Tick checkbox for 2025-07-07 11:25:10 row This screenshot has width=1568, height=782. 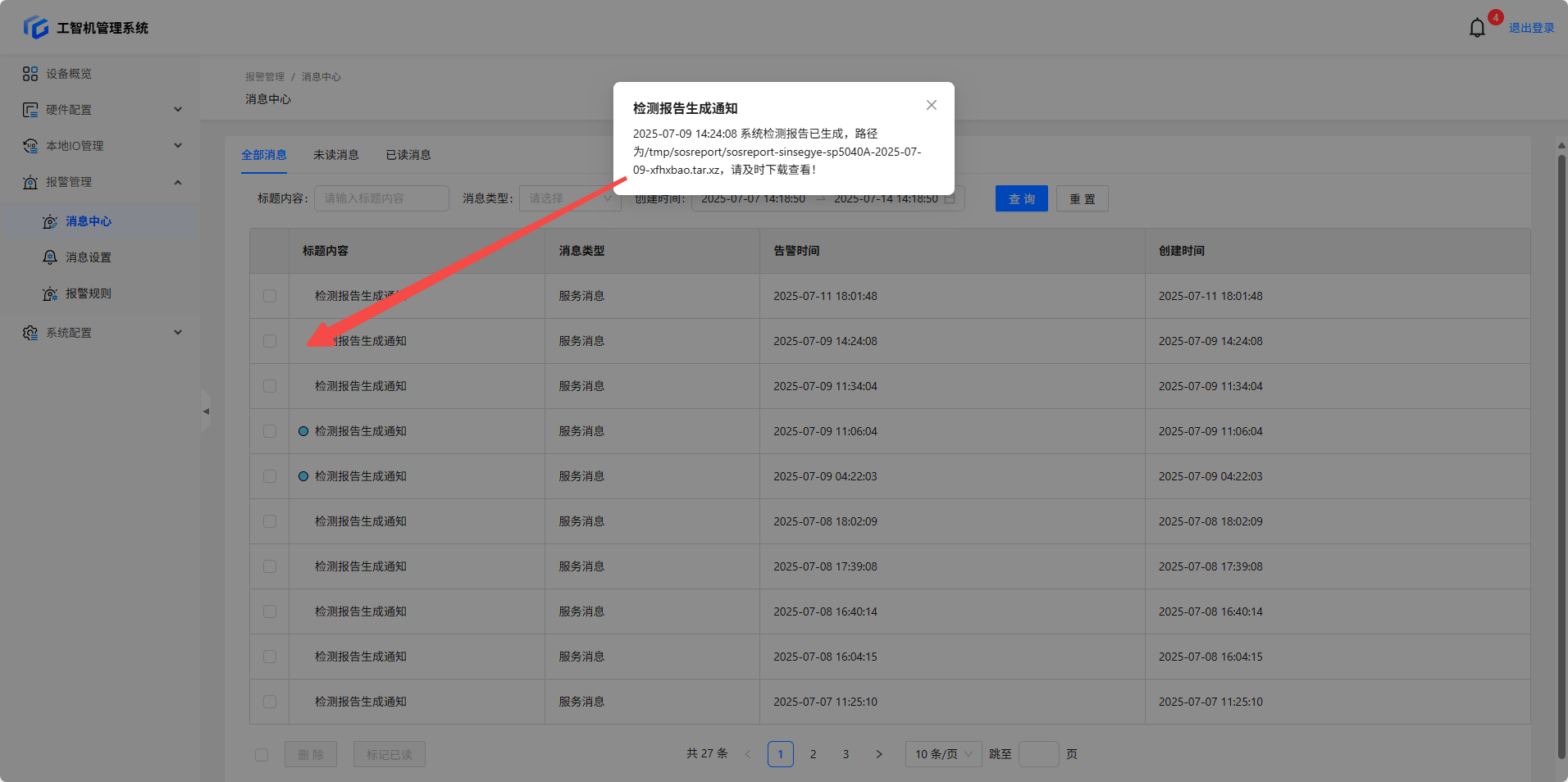[x=270, y=702]
